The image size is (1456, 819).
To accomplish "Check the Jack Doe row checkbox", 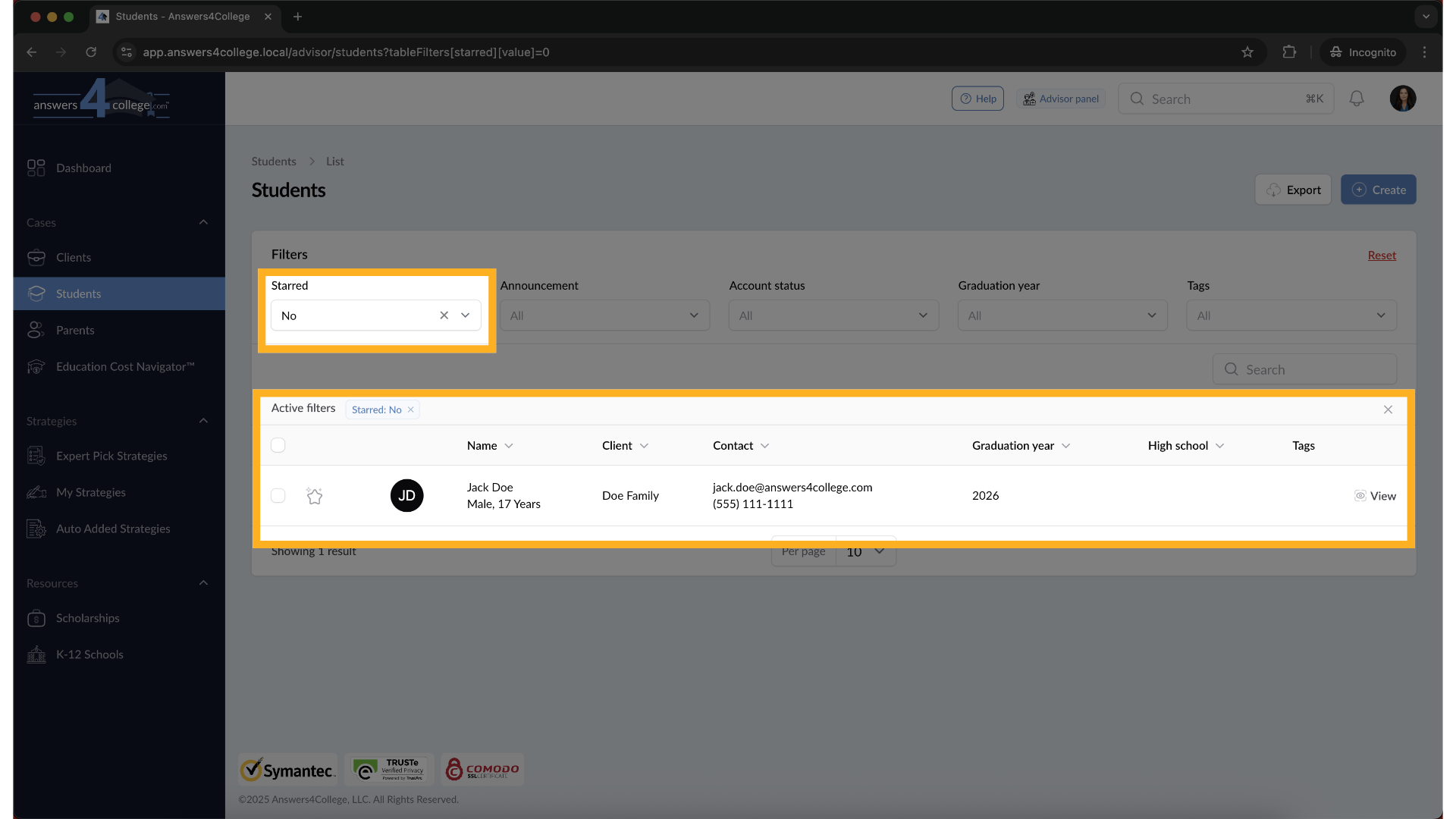I will (278, 496).
